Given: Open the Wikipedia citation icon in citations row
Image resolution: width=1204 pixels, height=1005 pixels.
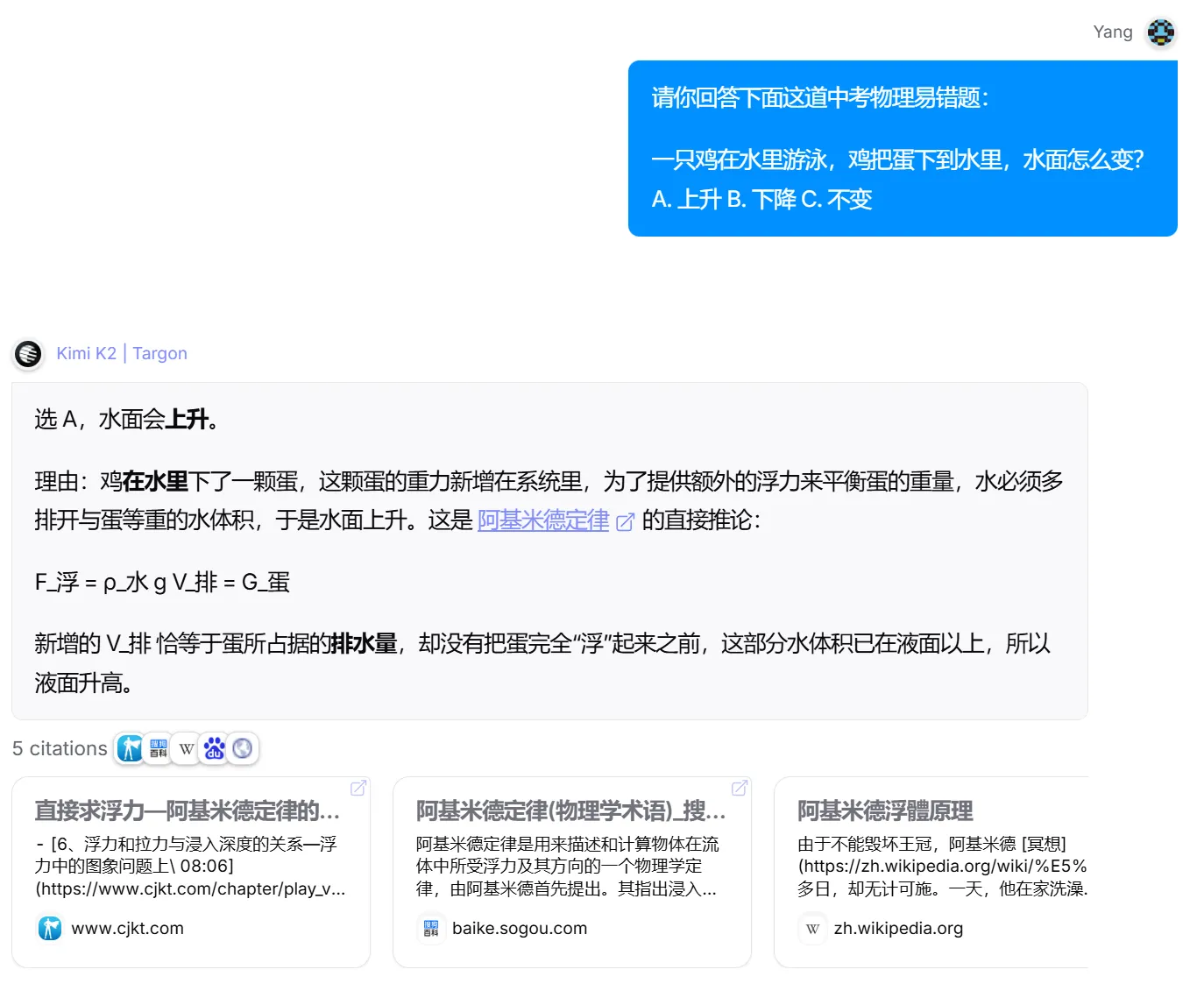Looking at the screenshot, I should tap(187, 748).
